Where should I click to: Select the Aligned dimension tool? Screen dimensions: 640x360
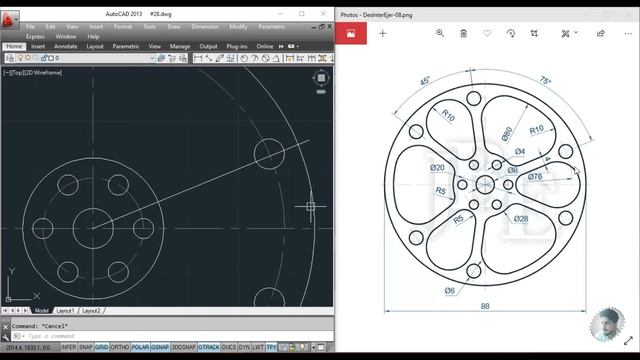point(209,58)
